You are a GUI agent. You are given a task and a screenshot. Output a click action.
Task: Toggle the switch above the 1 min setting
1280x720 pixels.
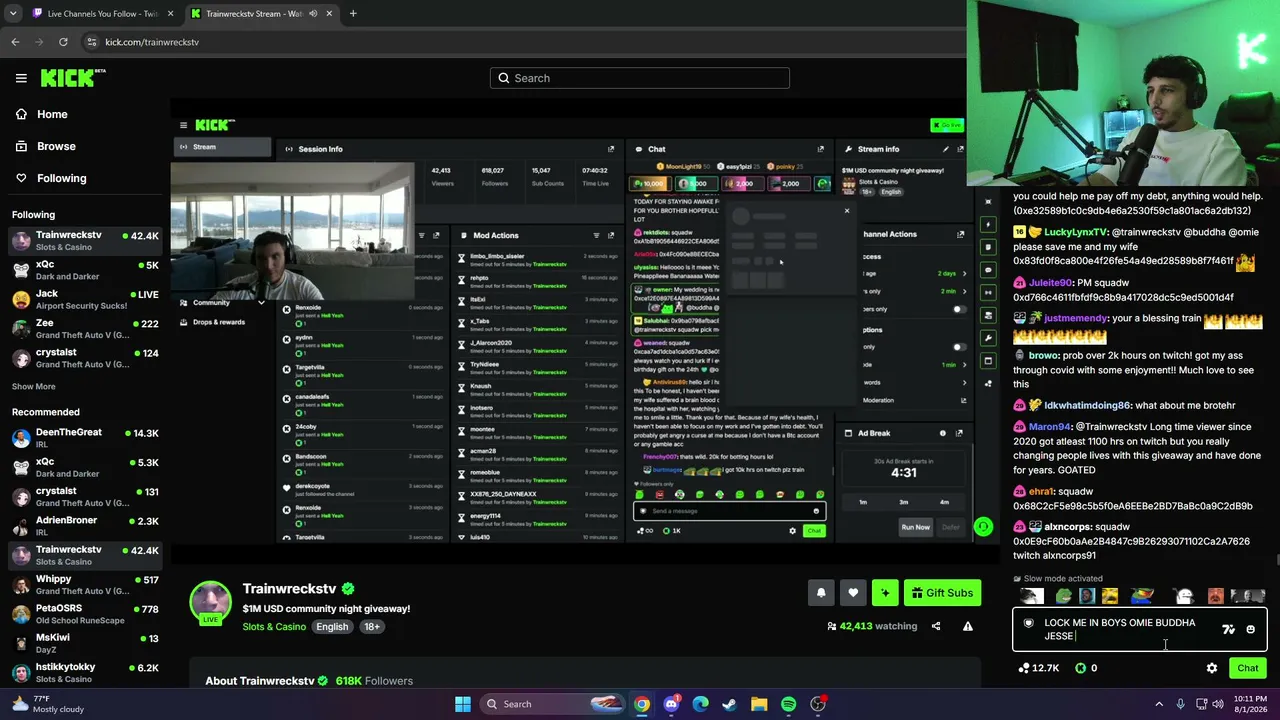958,347
